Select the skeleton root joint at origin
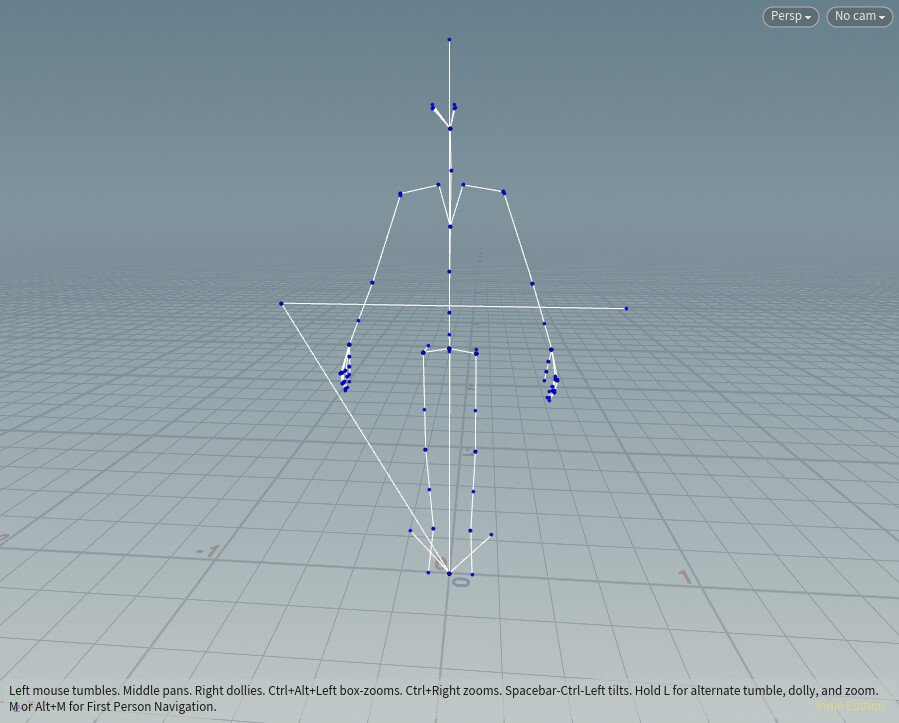Image resolution: width=899 pixels, height=723 pixels. 449,573
